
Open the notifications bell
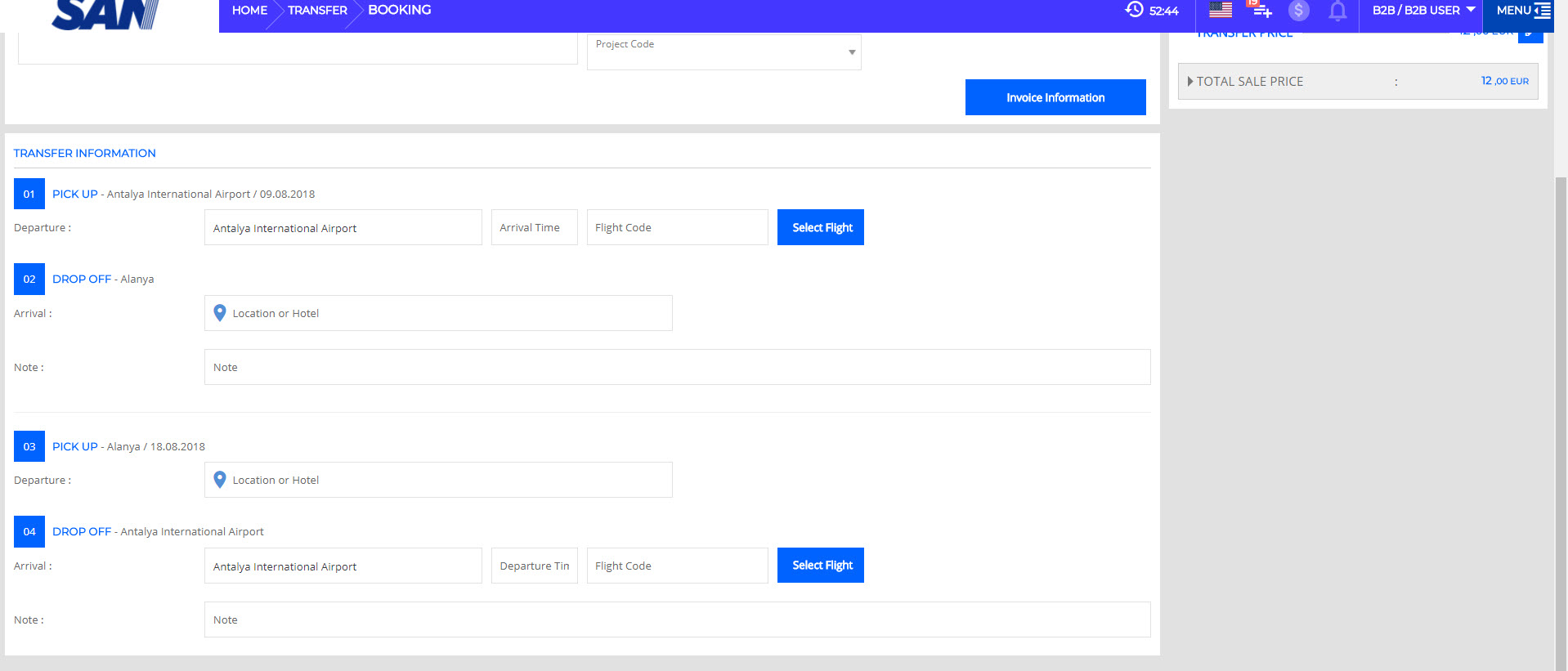pyautogui.click(x=1337, y=11)
